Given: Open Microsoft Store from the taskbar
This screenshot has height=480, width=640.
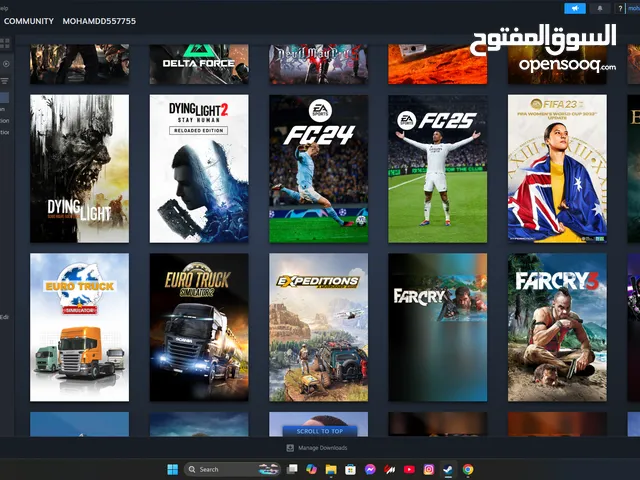Looking at the screenshot, I should 350,469.
